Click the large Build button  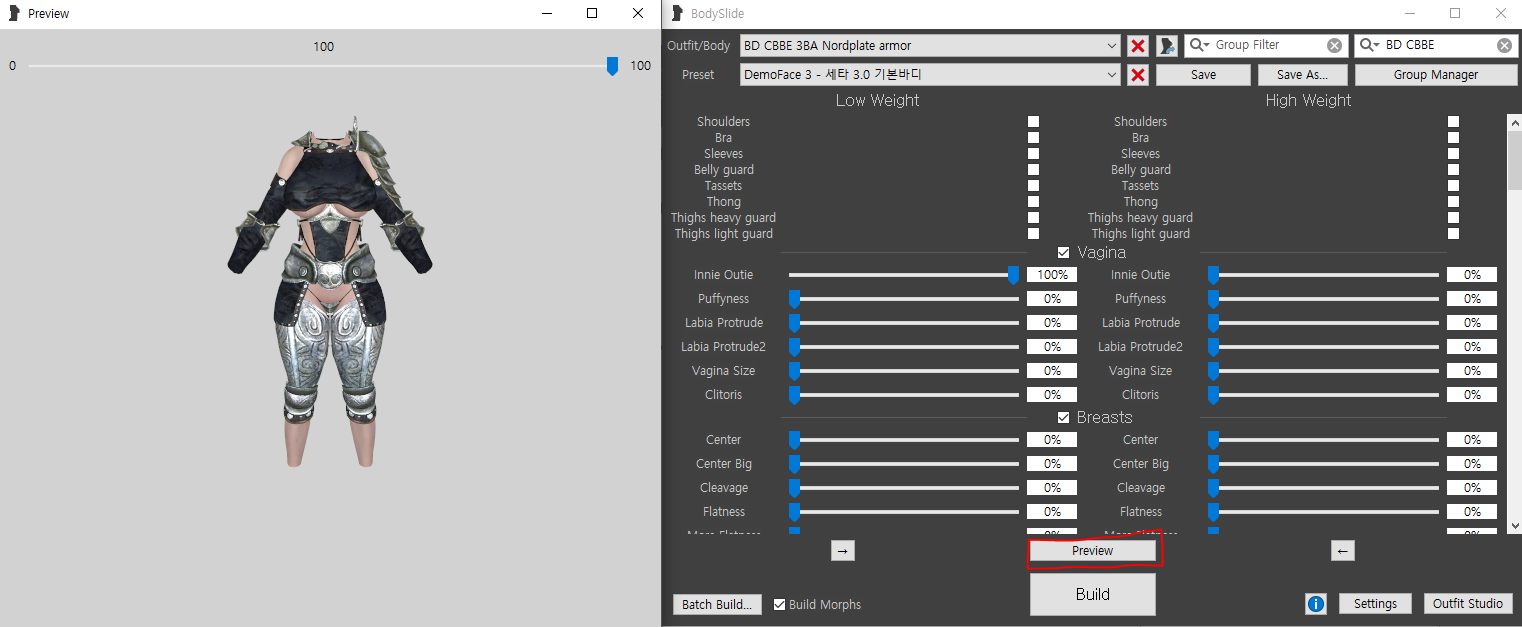click(x=1092, y=594)
